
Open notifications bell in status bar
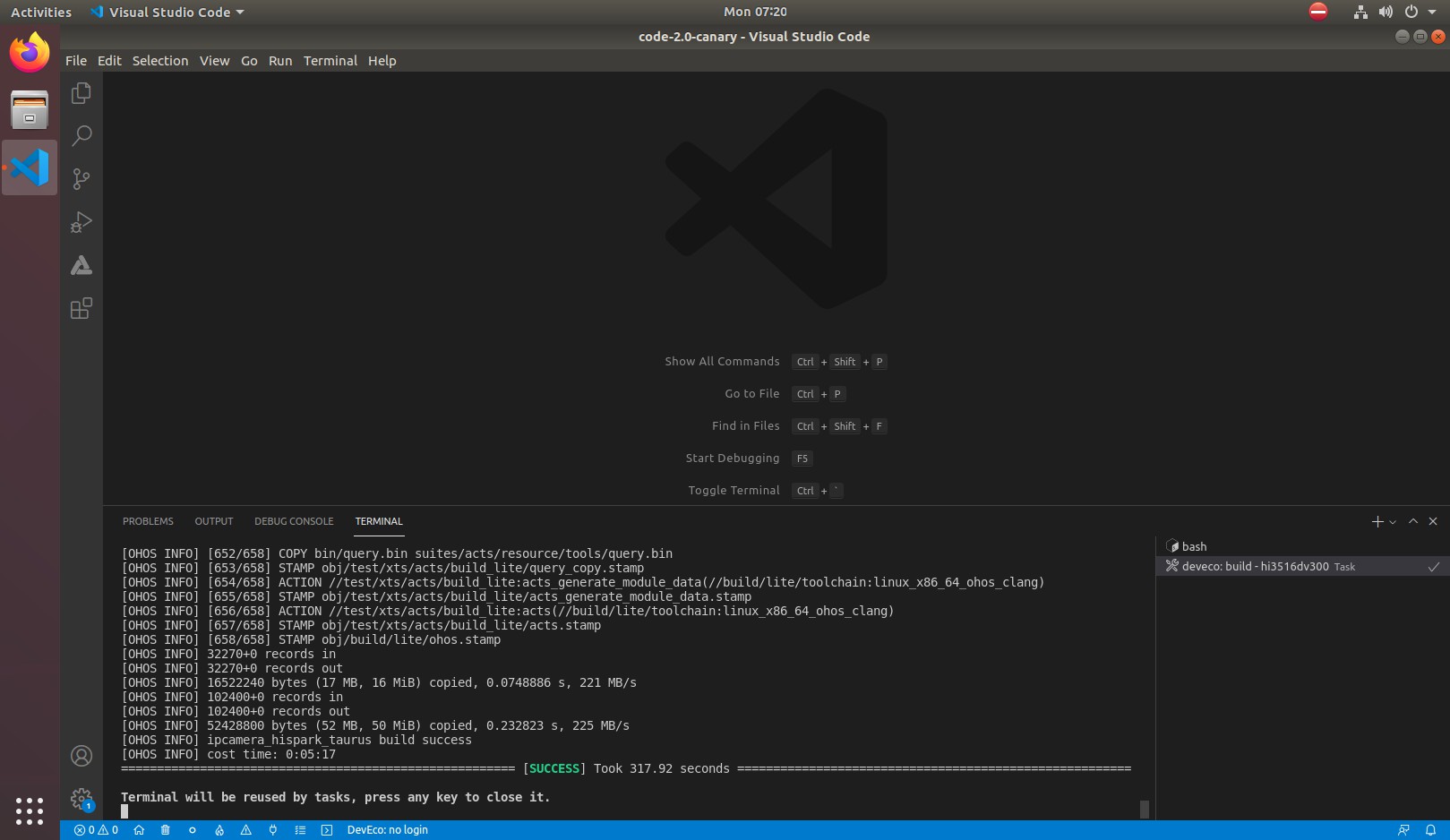coord(1430,830)
